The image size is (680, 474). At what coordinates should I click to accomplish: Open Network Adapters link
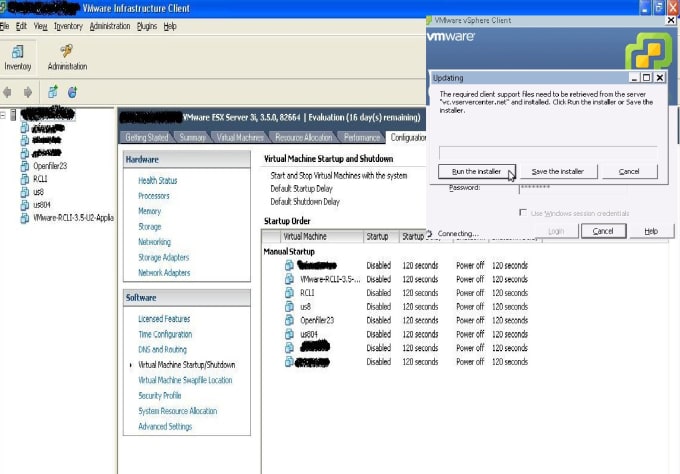tap(164, 273)
